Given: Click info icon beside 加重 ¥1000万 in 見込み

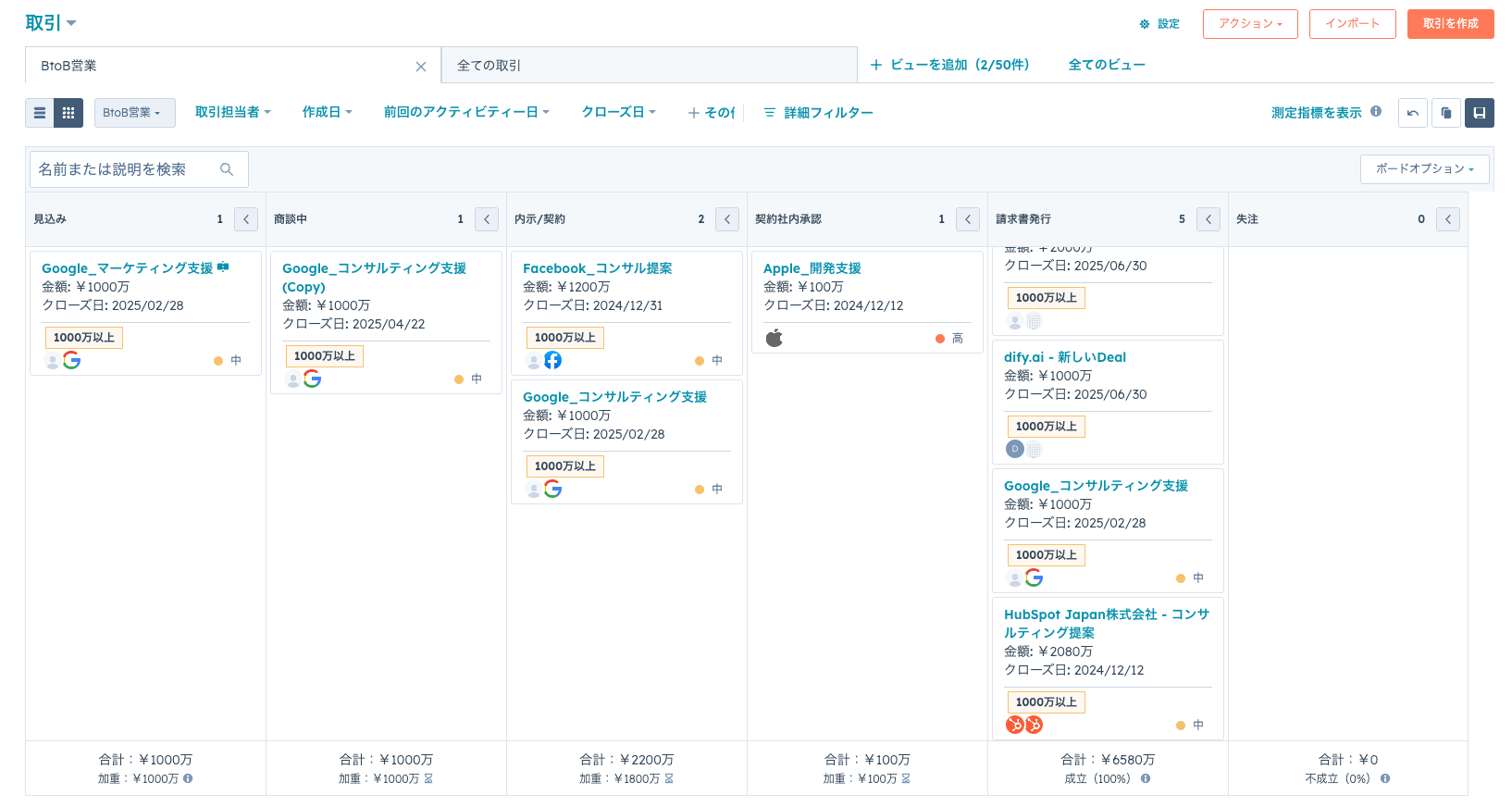Looking at the screenshot, I should coord(188,778).
